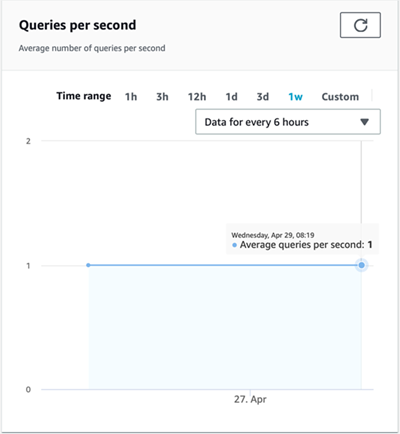Click the refresh icon button
The height and width of the screenshot is (434, 400).
pyautogui.click(x=360, y=25)
